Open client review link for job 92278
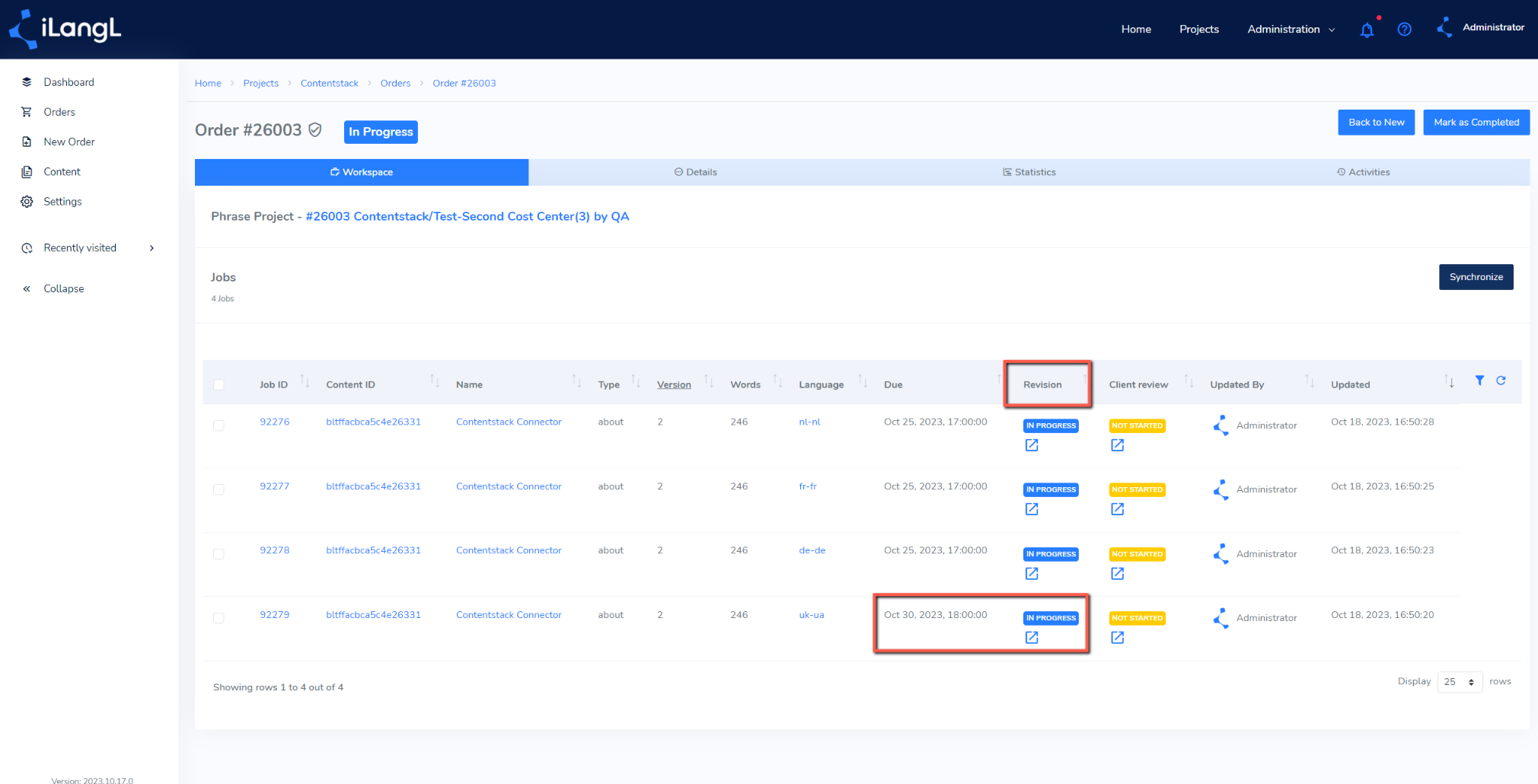 (x=1117, y=574)
